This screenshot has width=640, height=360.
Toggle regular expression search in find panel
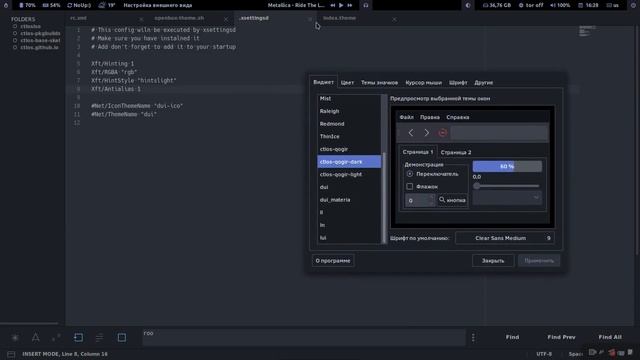[x=15, y=338]
